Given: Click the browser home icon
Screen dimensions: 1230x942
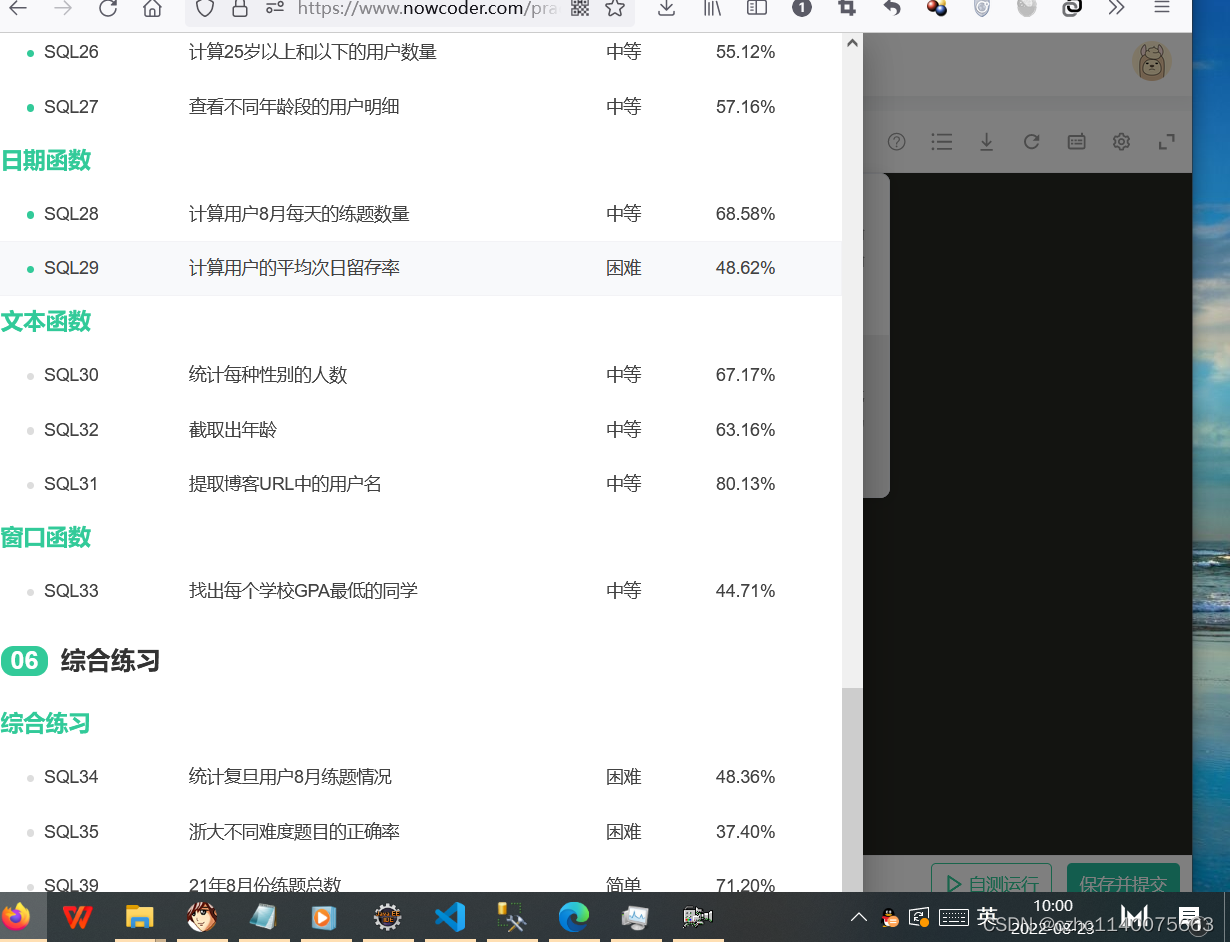Looking at the screenshot, I should point(148,11).
